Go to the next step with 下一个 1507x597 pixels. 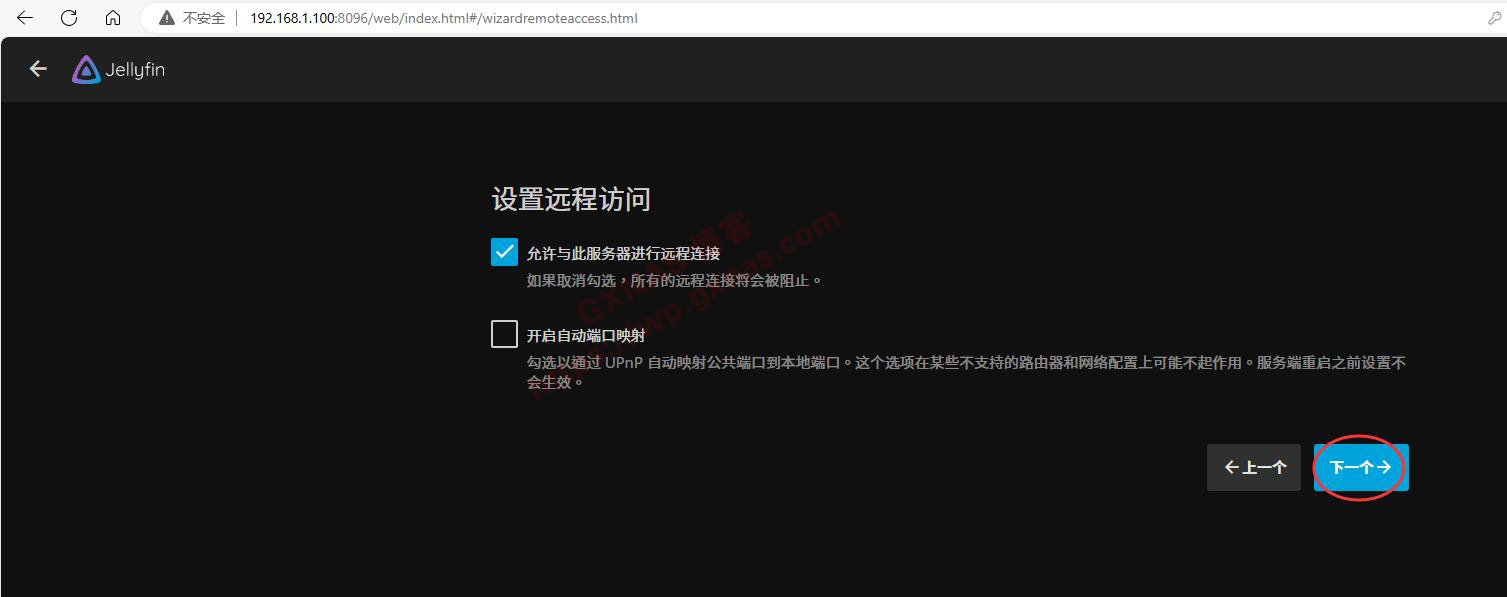[1360, 467]
